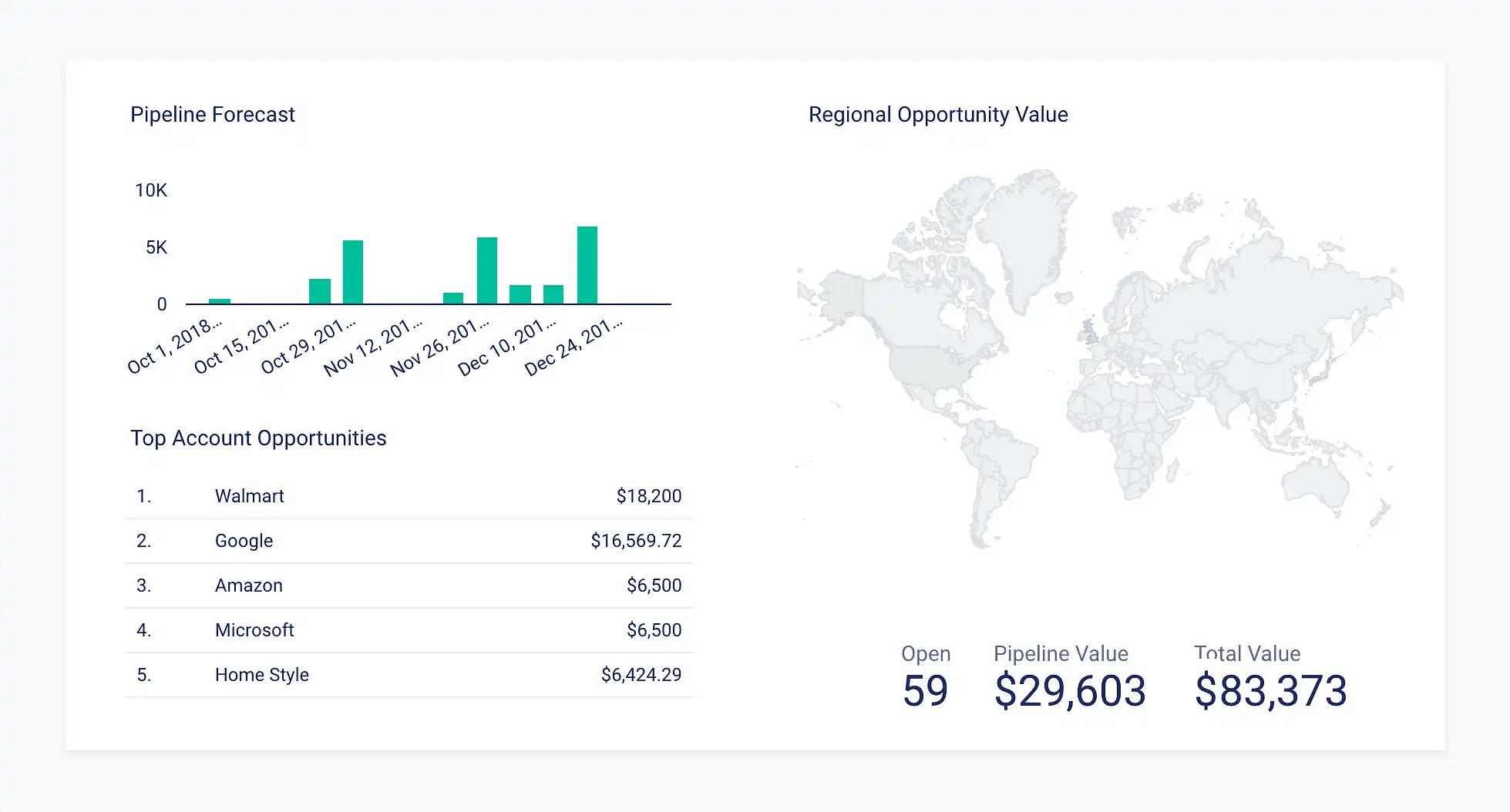Viewport: 1510px width, 812px height.
Task: Click the United Kingdom highlighted on map
Action: coord(1089,333)
